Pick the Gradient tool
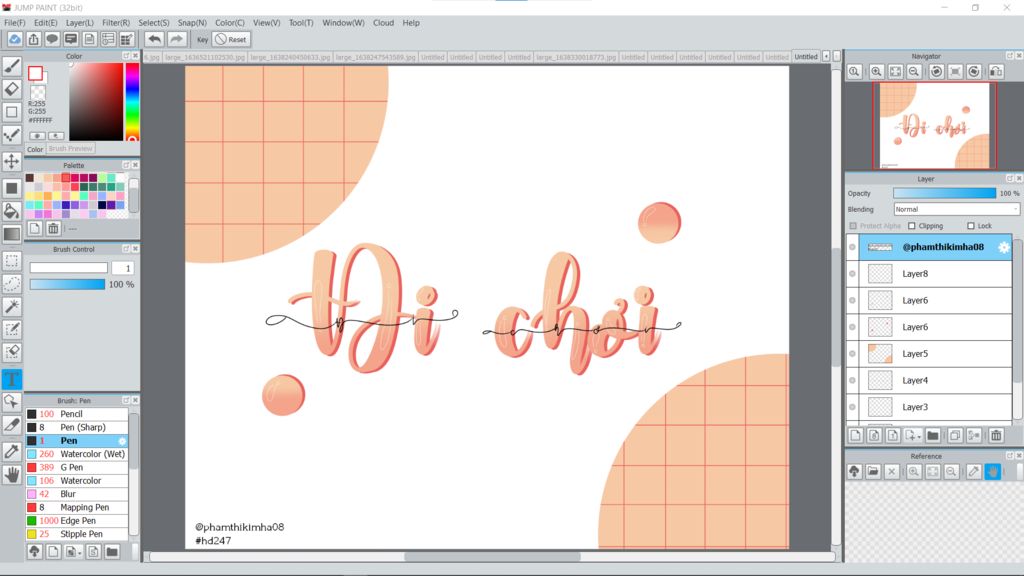The image size is (1024, 576). coord(12,234)
